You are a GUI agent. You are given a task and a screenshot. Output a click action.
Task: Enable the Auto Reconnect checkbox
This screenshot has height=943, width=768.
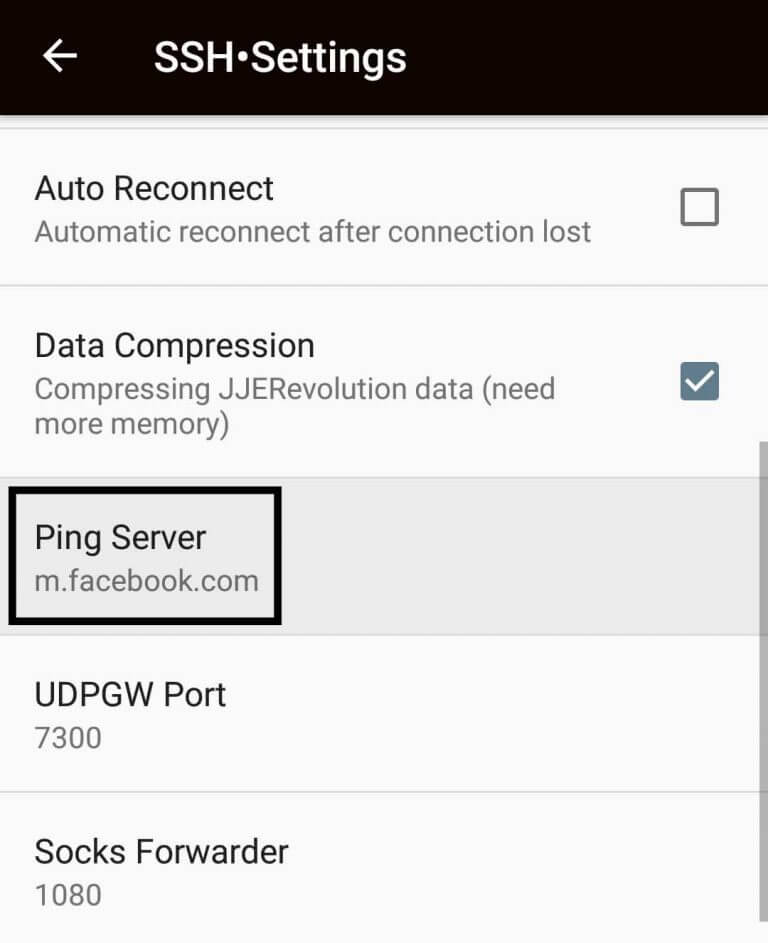(699, 207)
